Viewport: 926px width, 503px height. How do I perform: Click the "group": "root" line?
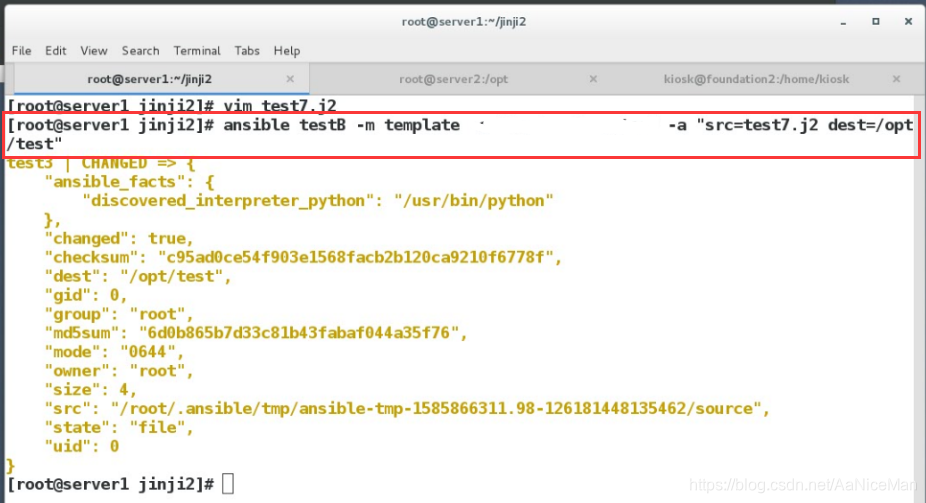pyautogui.click(x=119, y=314)
